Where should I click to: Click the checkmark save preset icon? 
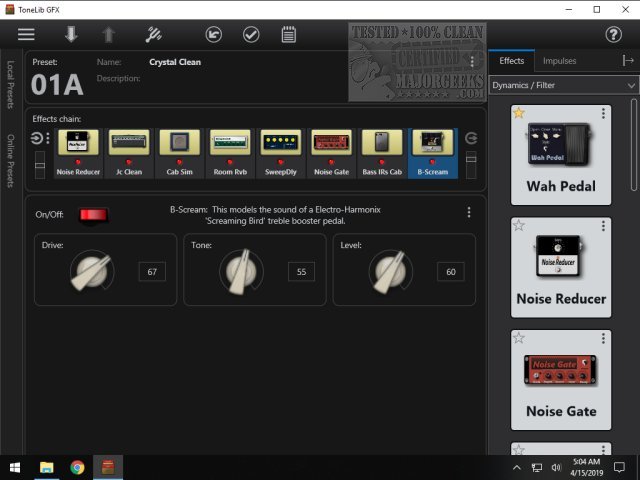coord(251,34)
